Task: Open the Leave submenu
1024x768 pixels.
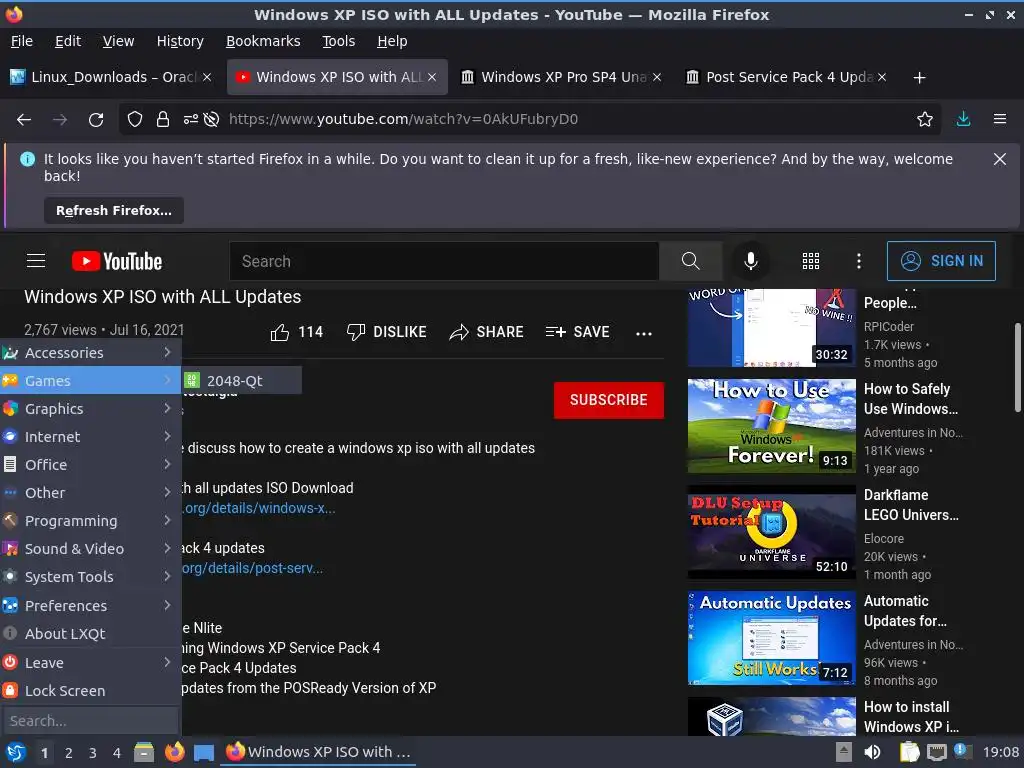Action: [x=91, y=663]
